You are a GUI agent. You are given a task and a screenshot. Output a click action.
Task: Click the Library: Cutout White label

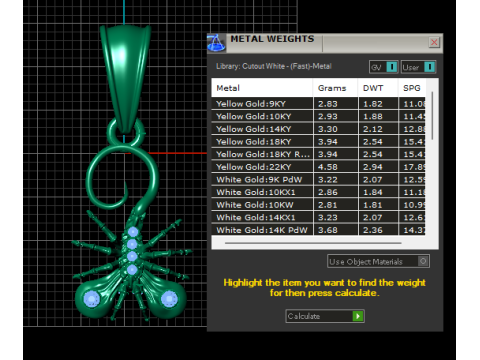pyautogui.click(x=273, y=66)
